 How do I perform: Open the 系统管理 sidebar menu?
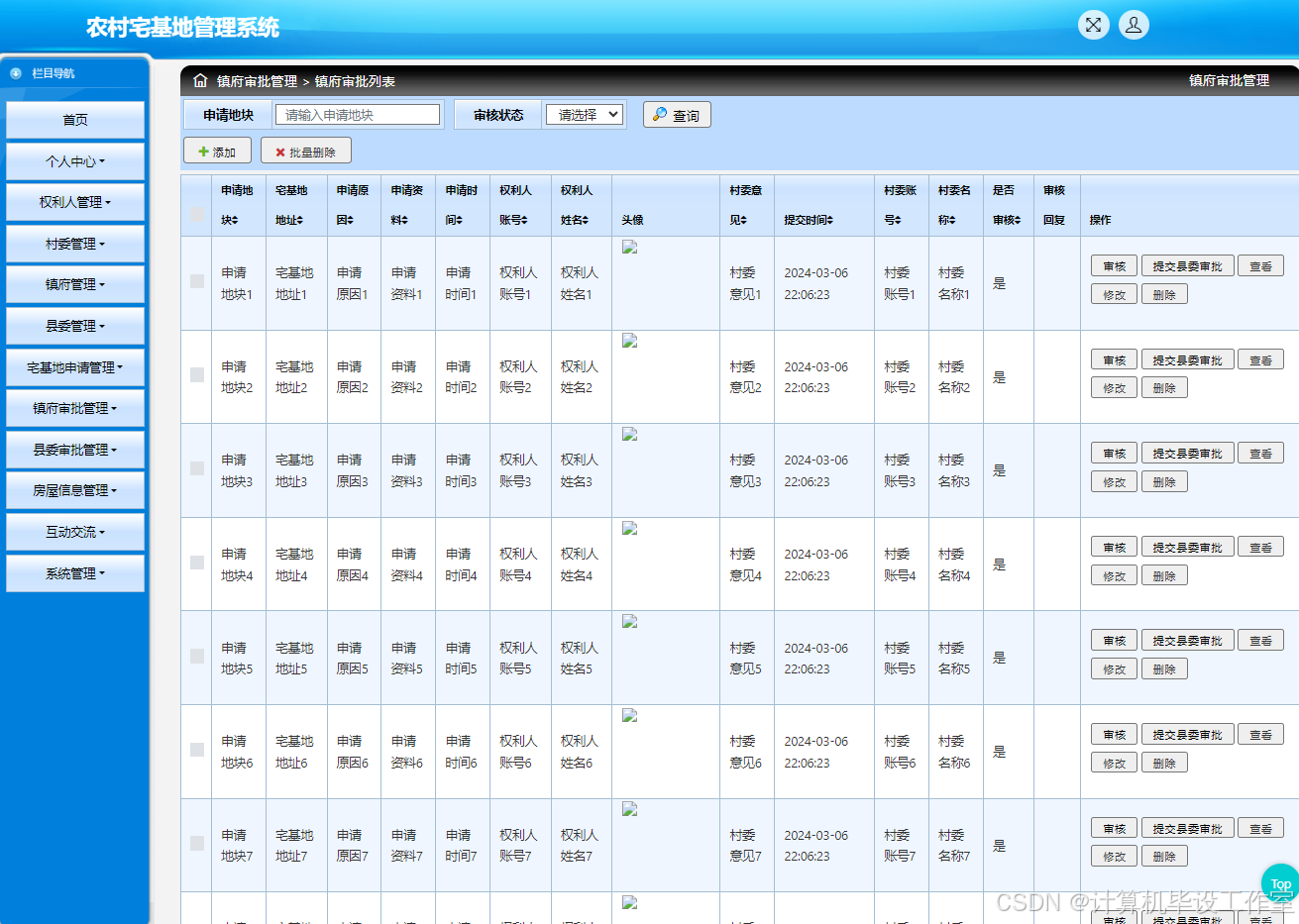75,573
